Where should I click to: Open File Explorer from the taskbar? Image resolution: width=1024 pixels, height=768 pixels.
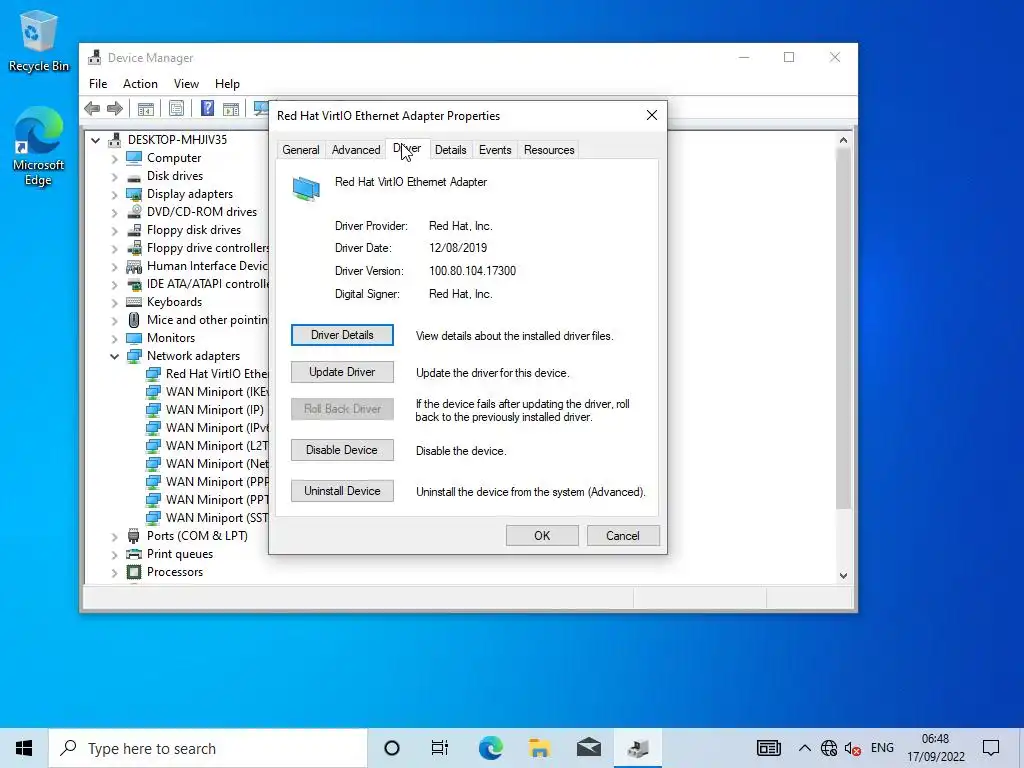(539, 748)
